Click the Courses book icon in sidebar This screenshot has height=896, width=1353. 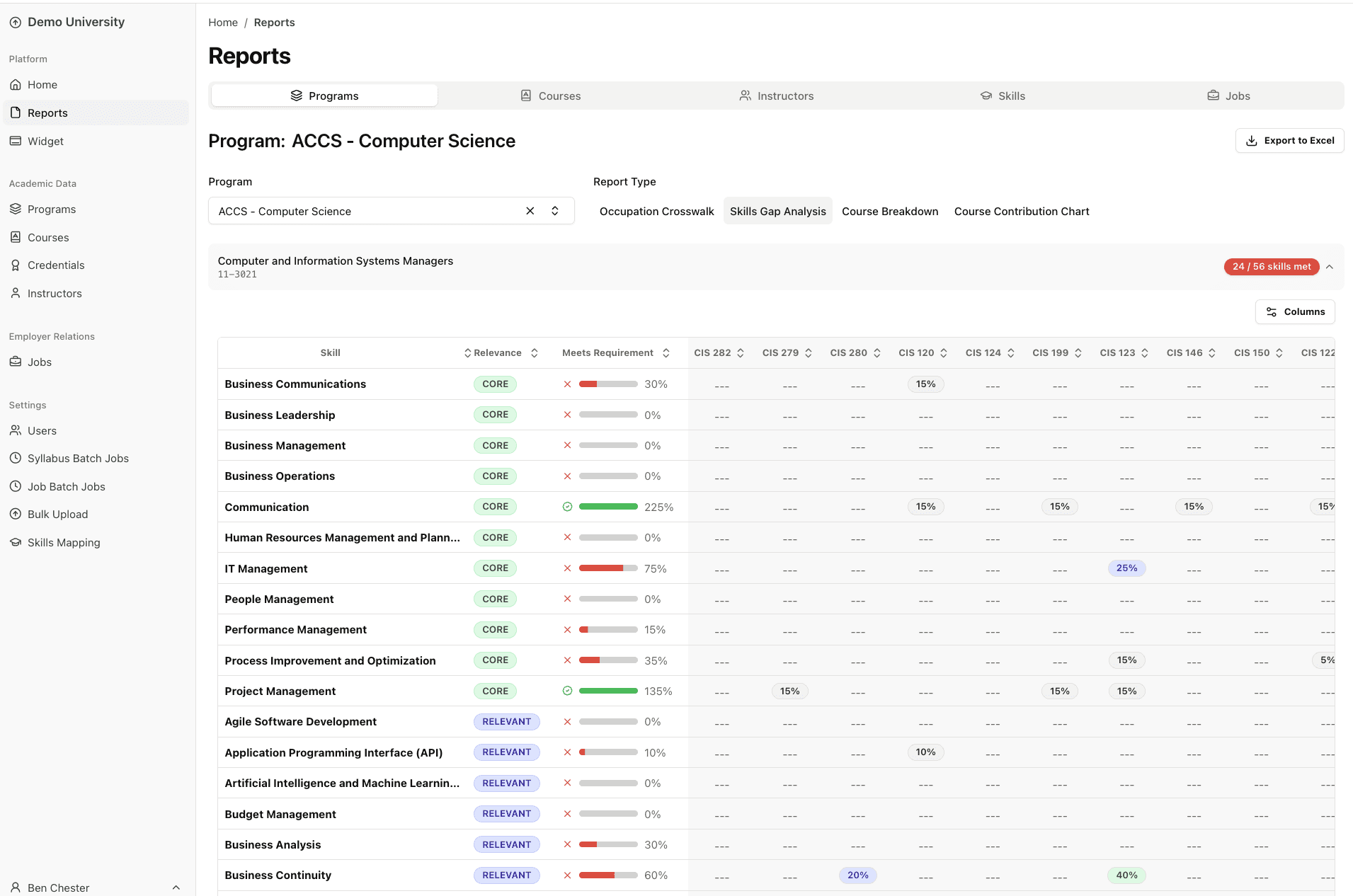coord(16,238)
